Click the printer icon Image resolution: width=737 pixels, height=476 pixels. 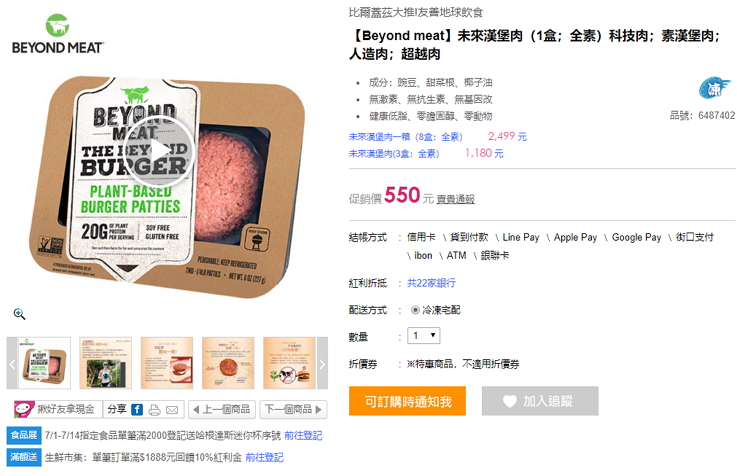tap(154, 410)
